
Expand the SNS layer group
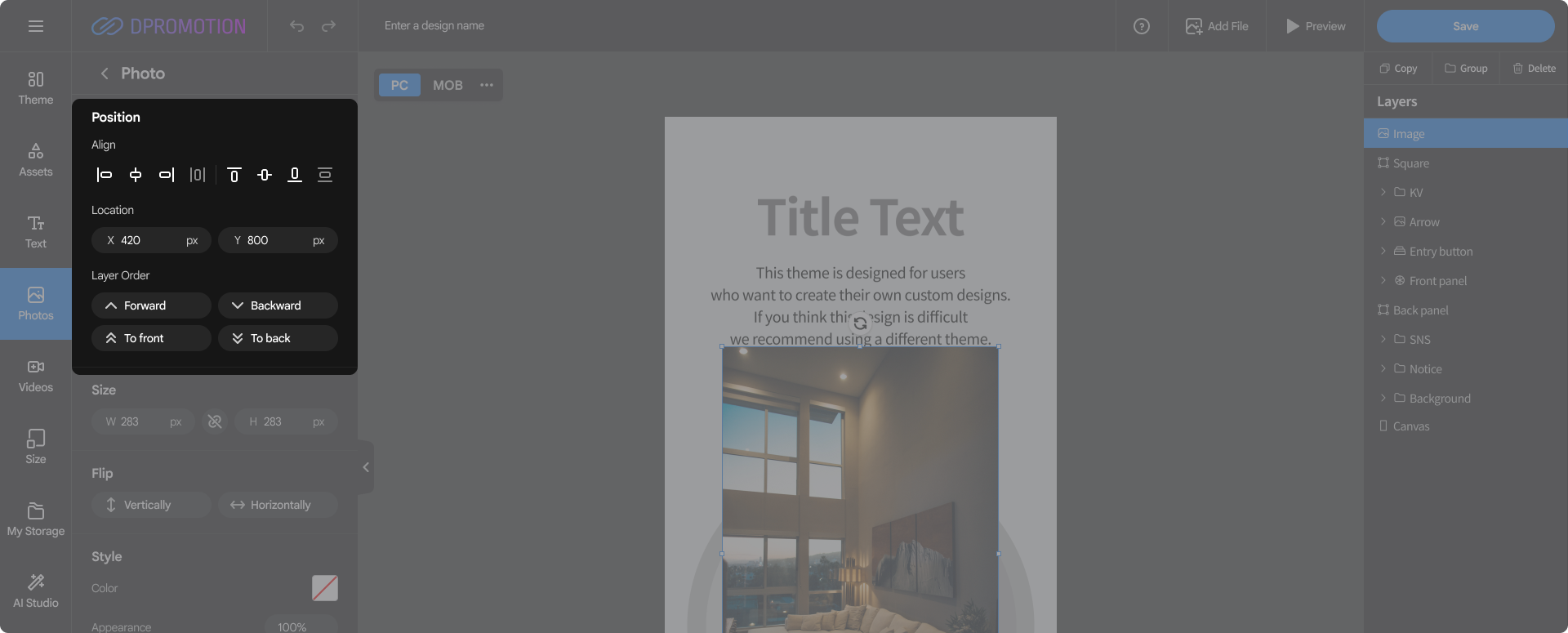click(x=1383, y=340)
